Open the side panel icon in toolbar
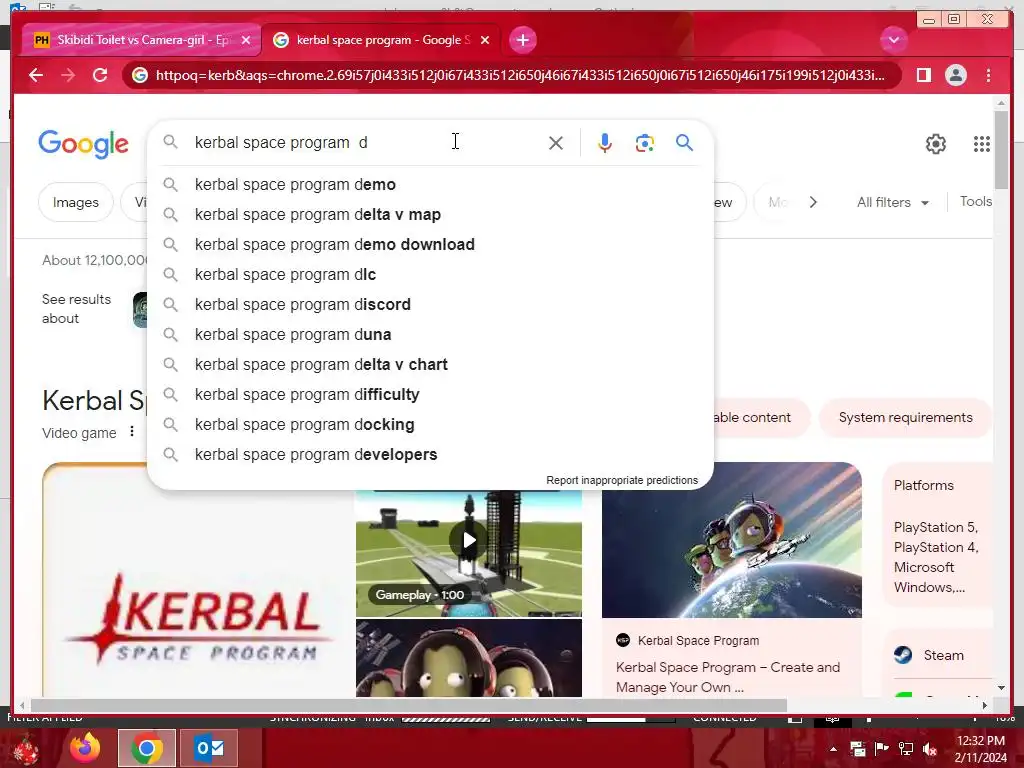The height and width of the screenshot is (768, 1024). [923, 75]
